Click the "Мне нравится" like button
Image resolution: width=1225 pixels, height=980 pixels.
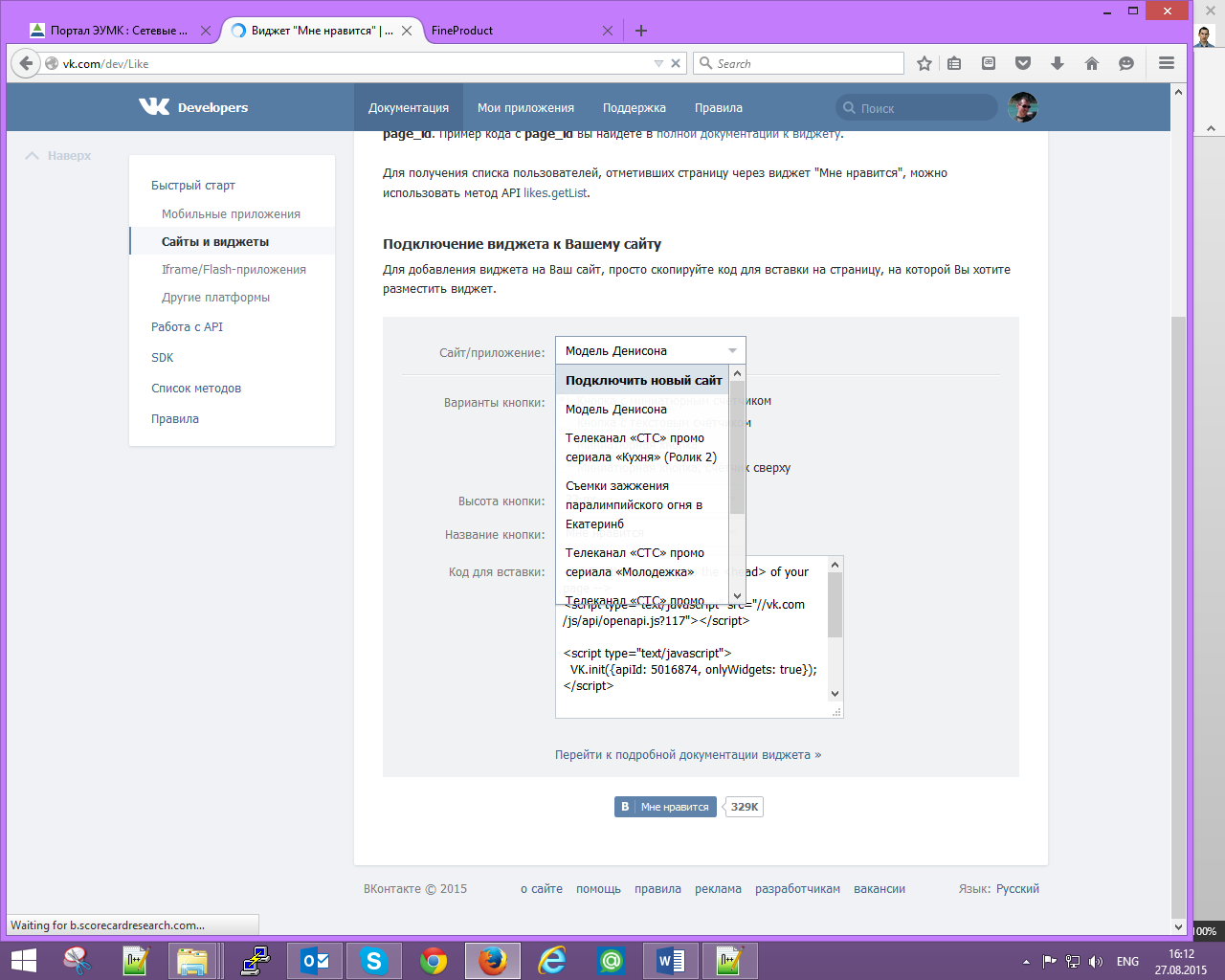click(665, 807)
